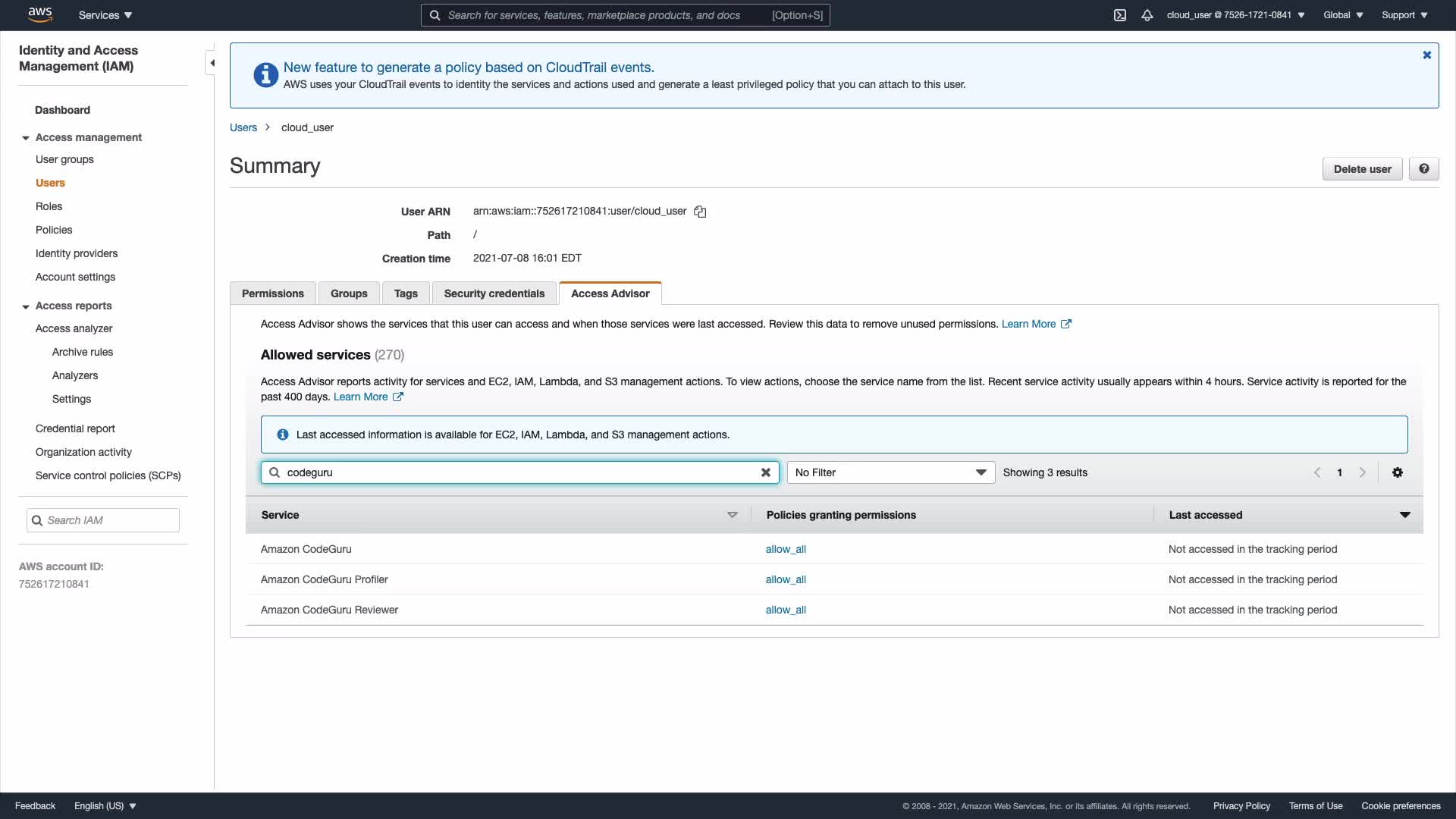Image resolution: width=1456 pixels, height=819 pixels.
Task: Dismiss the CloudTrail feature banner
Action: coord(1426,55)
